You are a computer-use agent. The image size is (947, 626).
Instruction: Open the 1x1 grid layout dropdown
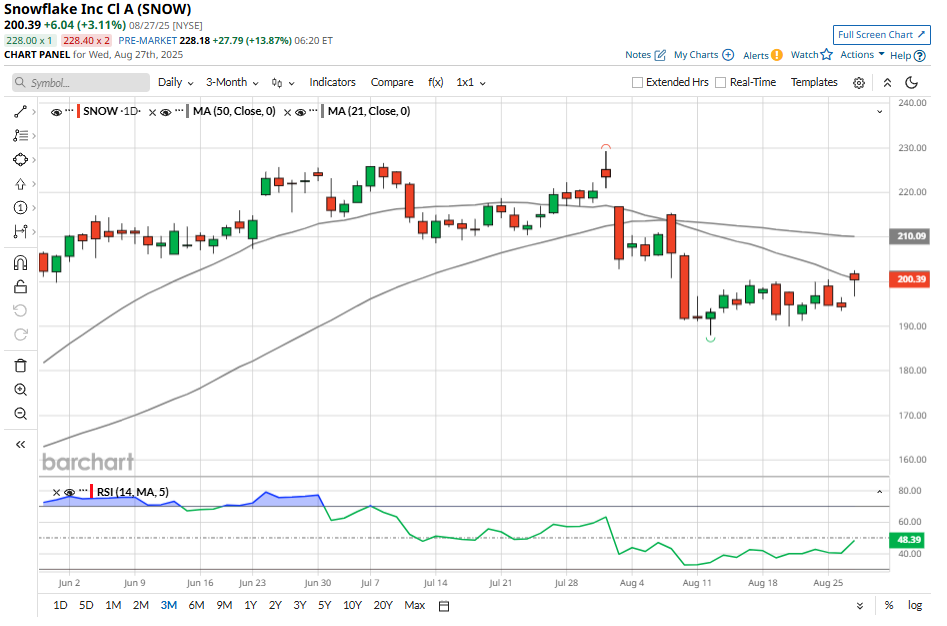[471, 82]
